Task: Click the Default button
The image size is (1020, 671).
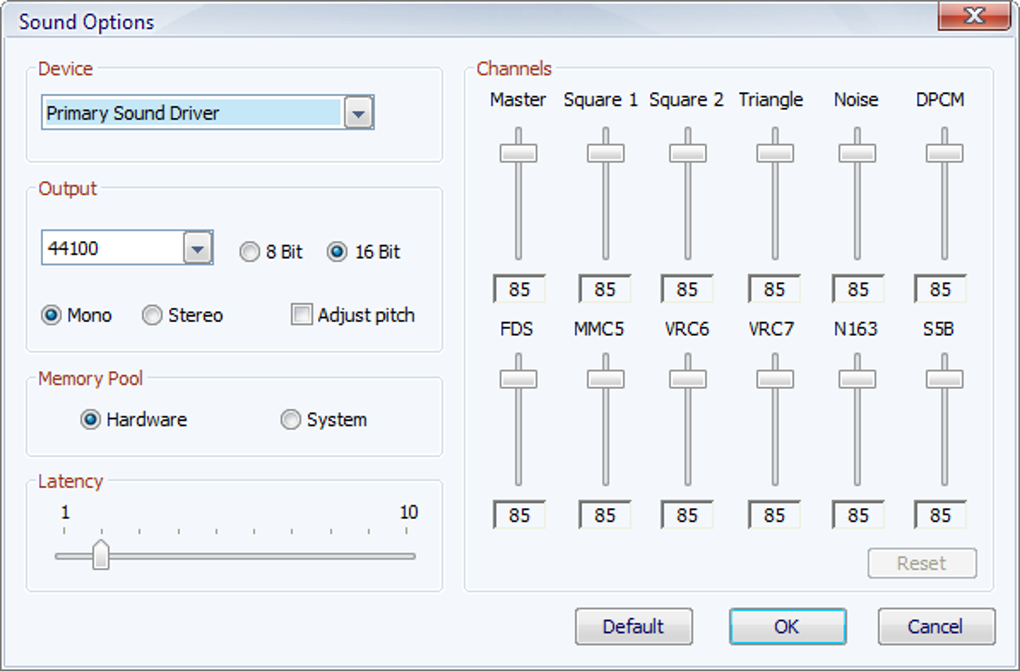Action: point(633,627)
